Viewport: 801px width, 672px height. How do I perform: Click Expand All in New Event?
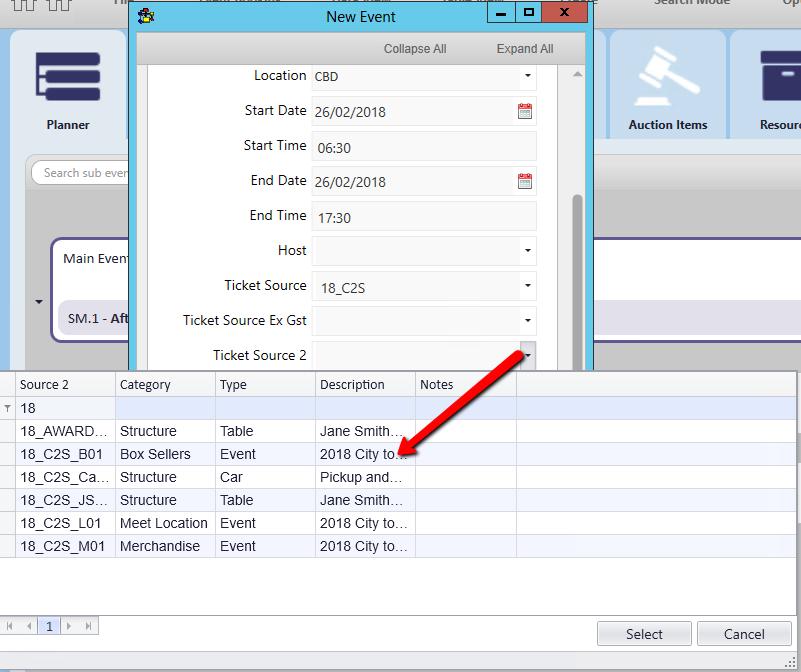(525, 49)
